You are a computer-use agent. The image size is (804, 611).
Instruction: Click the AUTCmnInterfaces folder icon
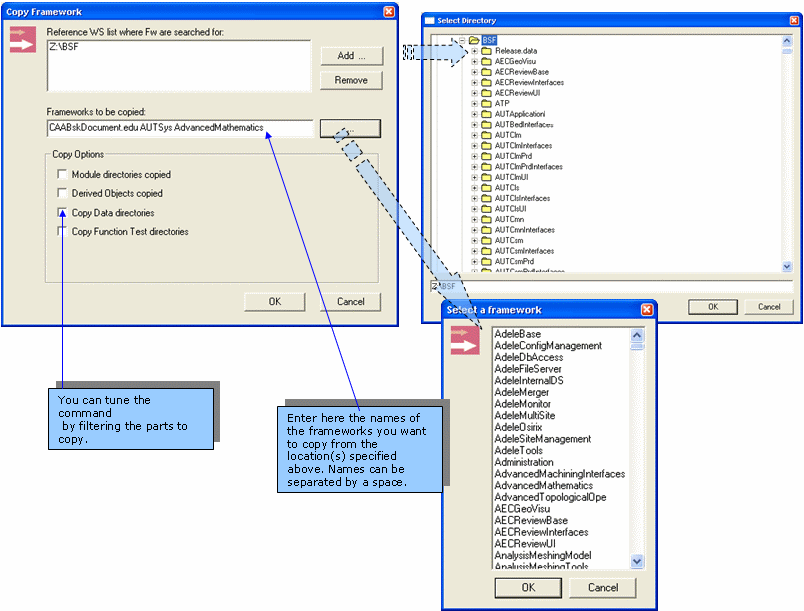tap(486, 230)
